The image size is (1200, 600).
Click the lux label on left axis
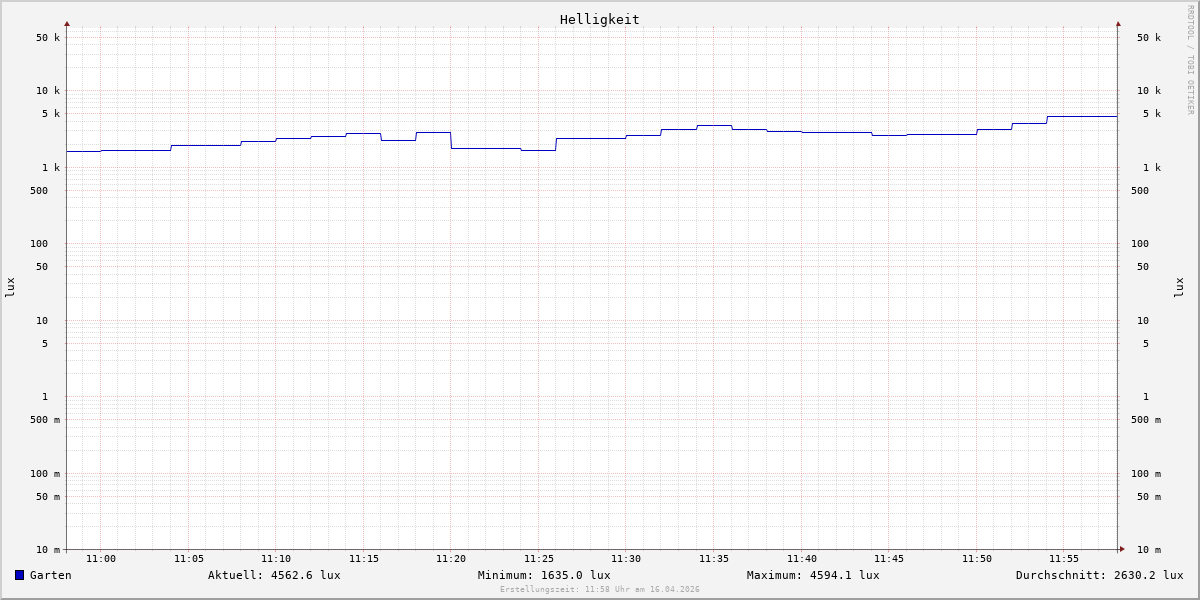point(10,287)
